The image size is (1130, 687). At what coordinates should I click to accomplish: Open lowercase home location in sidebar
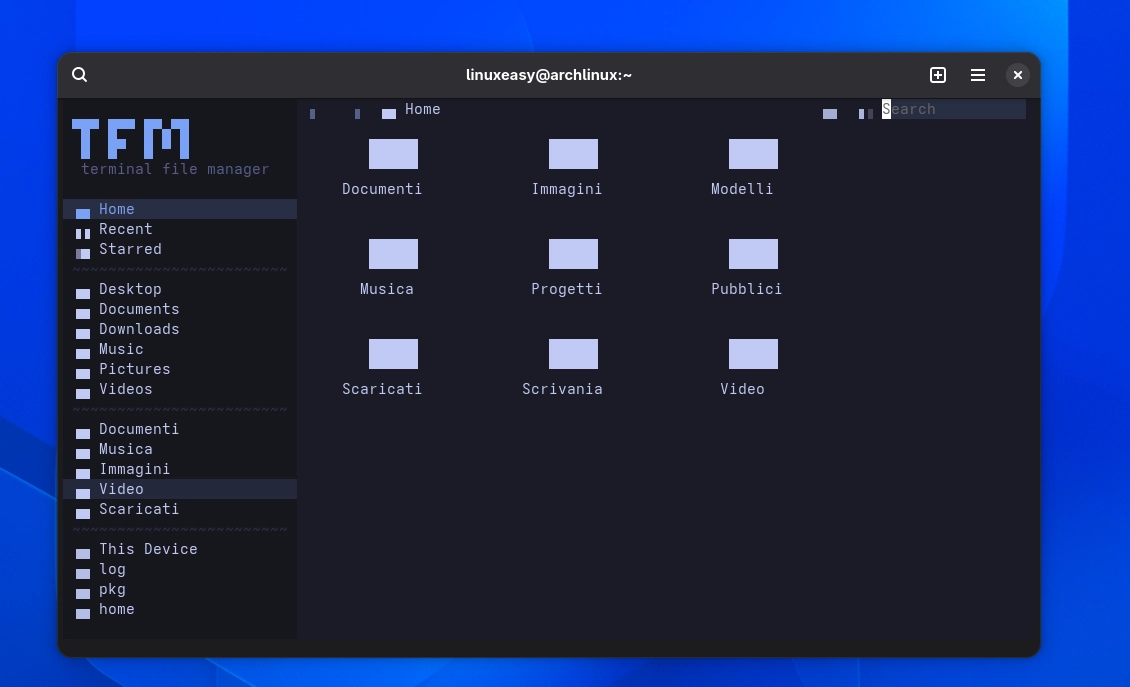coord(180,610)
